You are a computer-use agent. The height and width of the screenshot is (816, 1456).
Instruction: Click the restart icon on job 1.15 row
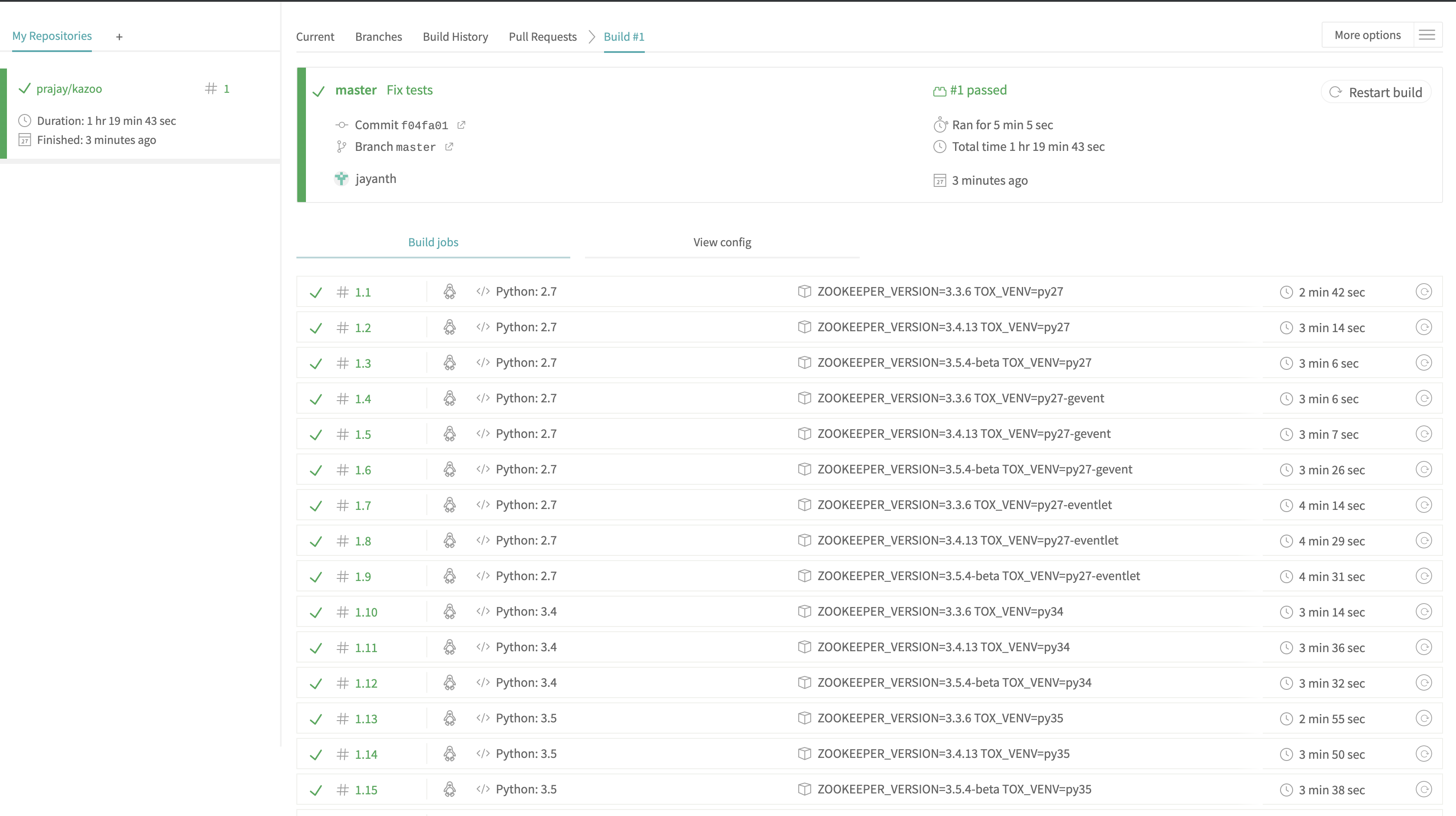coord(1423,790)
